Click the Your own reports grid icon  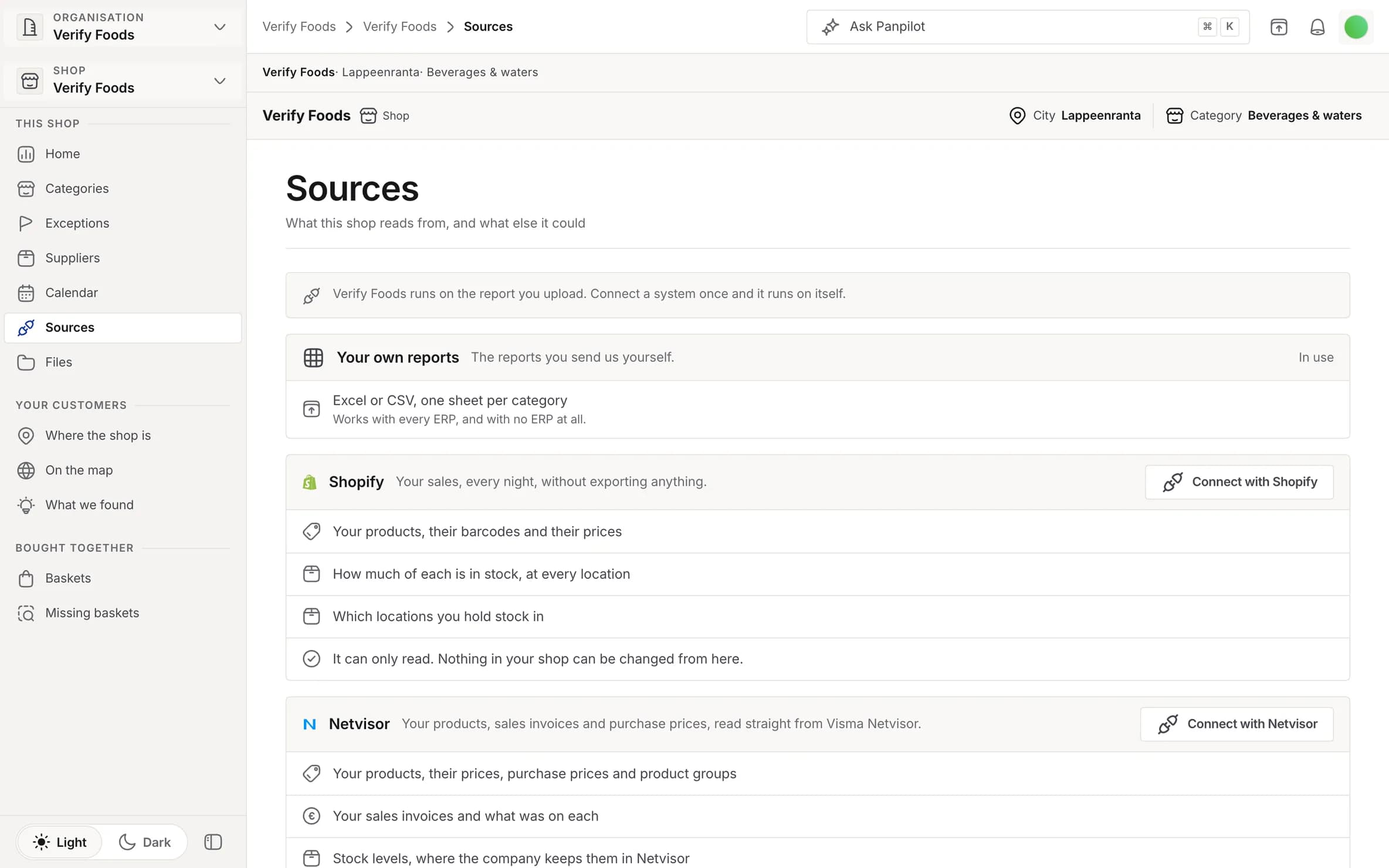(313, 358)
